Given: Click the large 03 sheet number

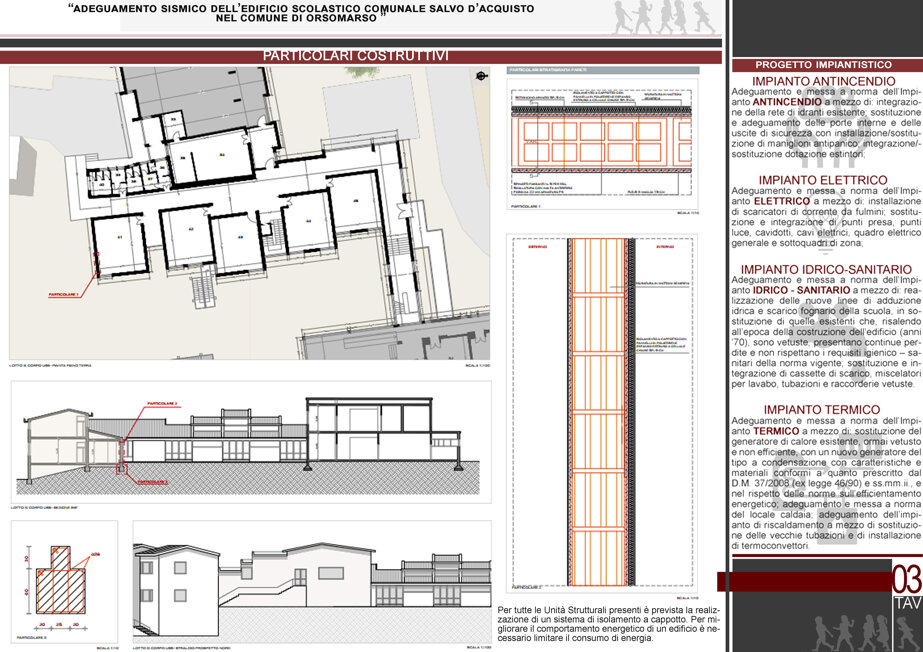Looking at the screenshot, I should [x=907, y=580].
